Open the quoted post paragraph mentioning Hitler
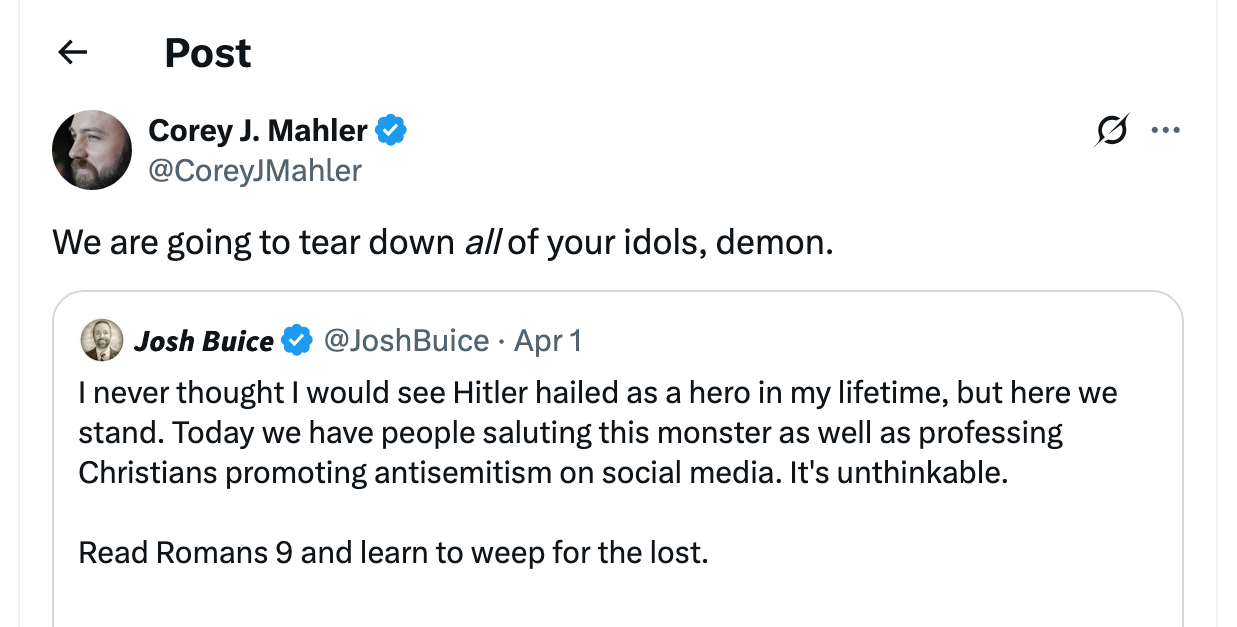The image size is (1237, 627). click(596, 432)
